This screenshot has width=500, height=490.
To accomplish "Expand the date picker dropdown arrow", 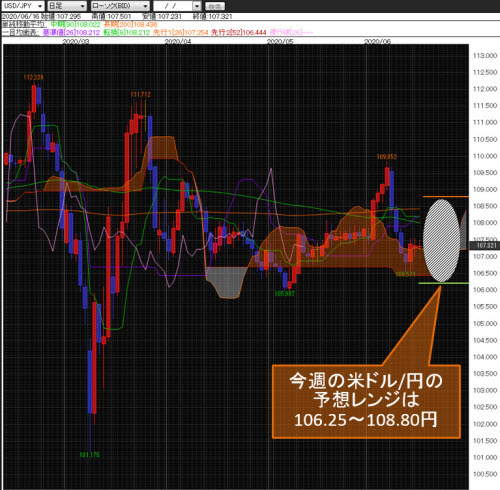I will [x=197, y=6].
